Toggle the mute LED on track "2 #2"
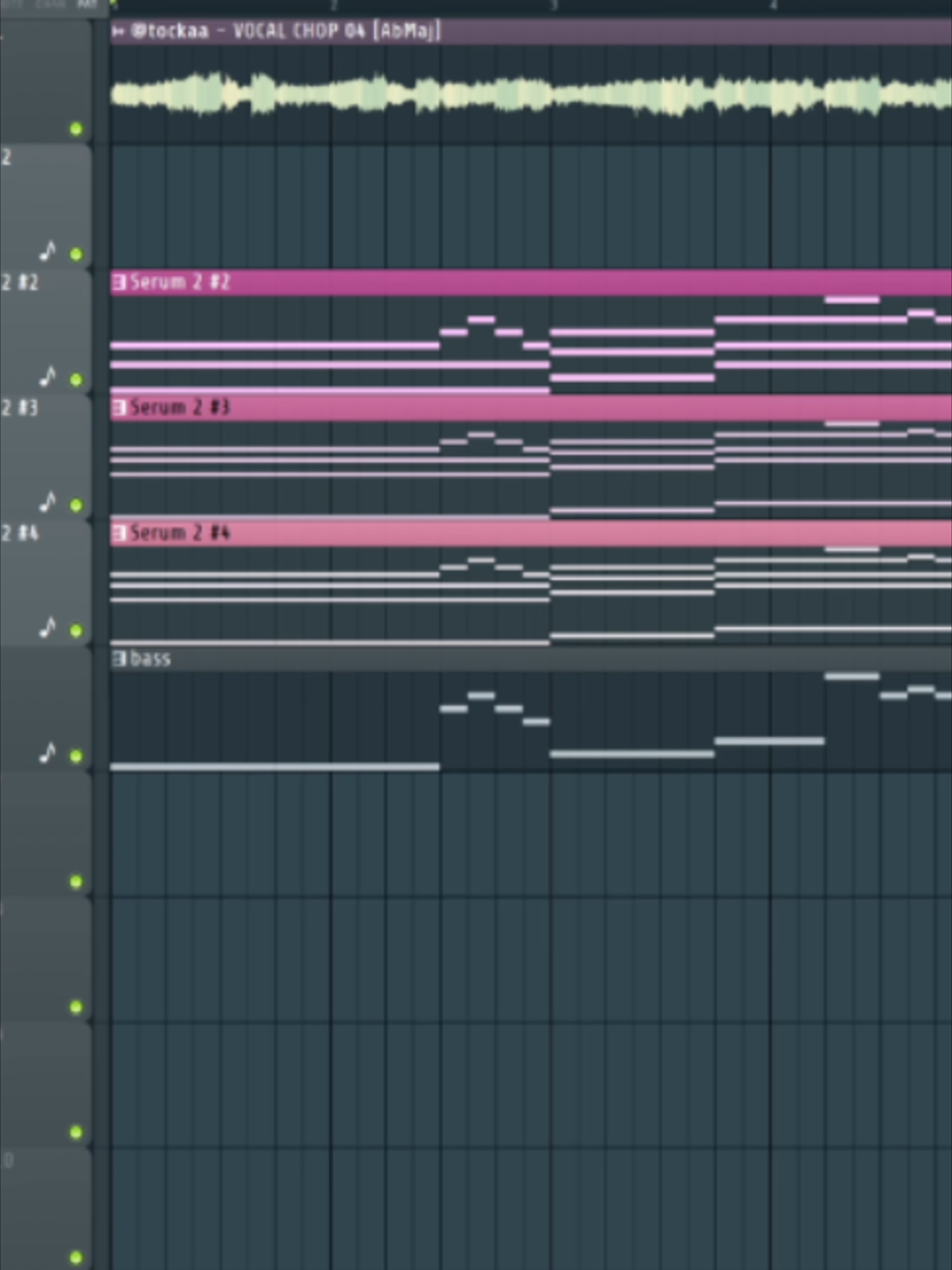The image size is (952, 1270). click(x=76, y=379)
